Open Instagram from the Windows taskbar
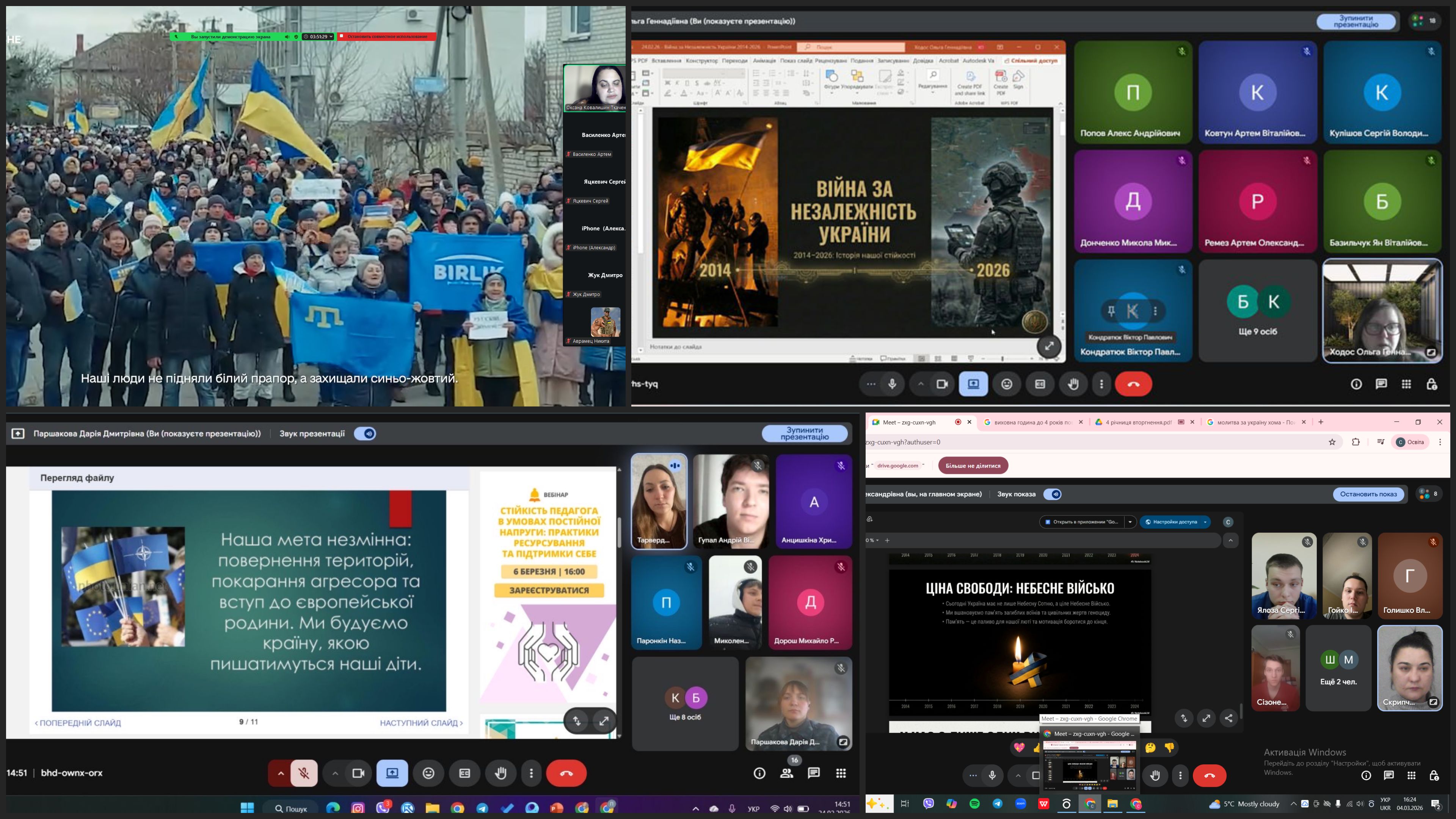The height and width of the screenshot is (819, 1456). [x=358, y=808]
